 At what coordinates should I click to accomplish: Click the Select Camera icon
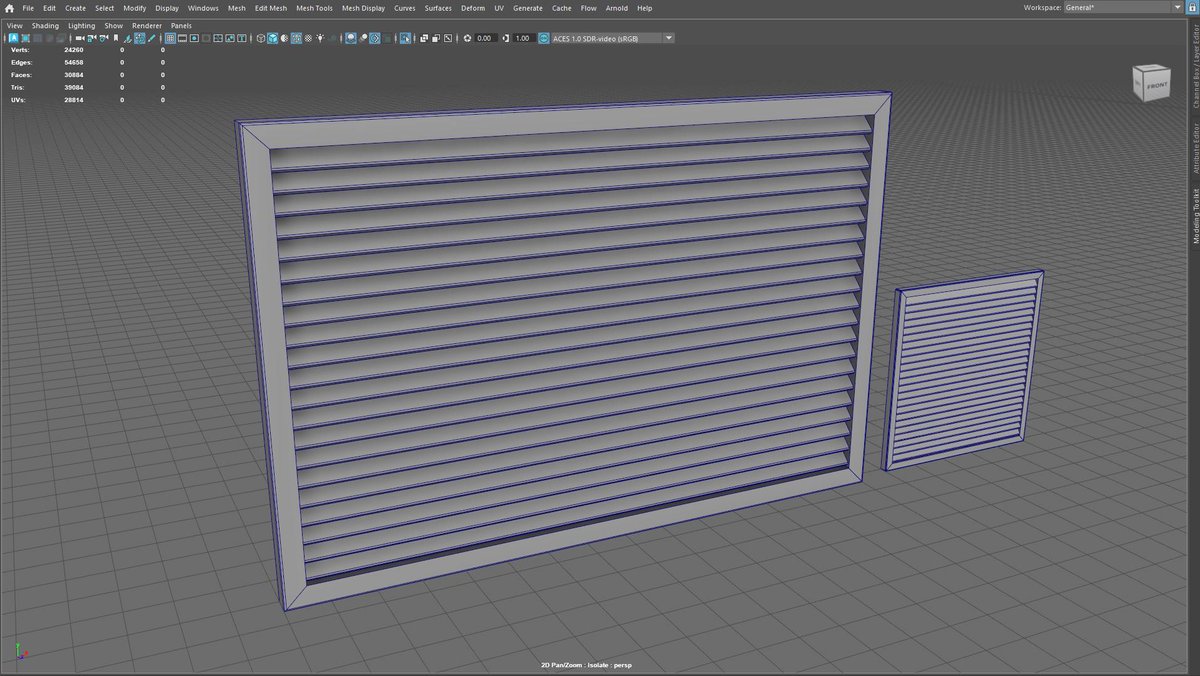tap(80, 38)
